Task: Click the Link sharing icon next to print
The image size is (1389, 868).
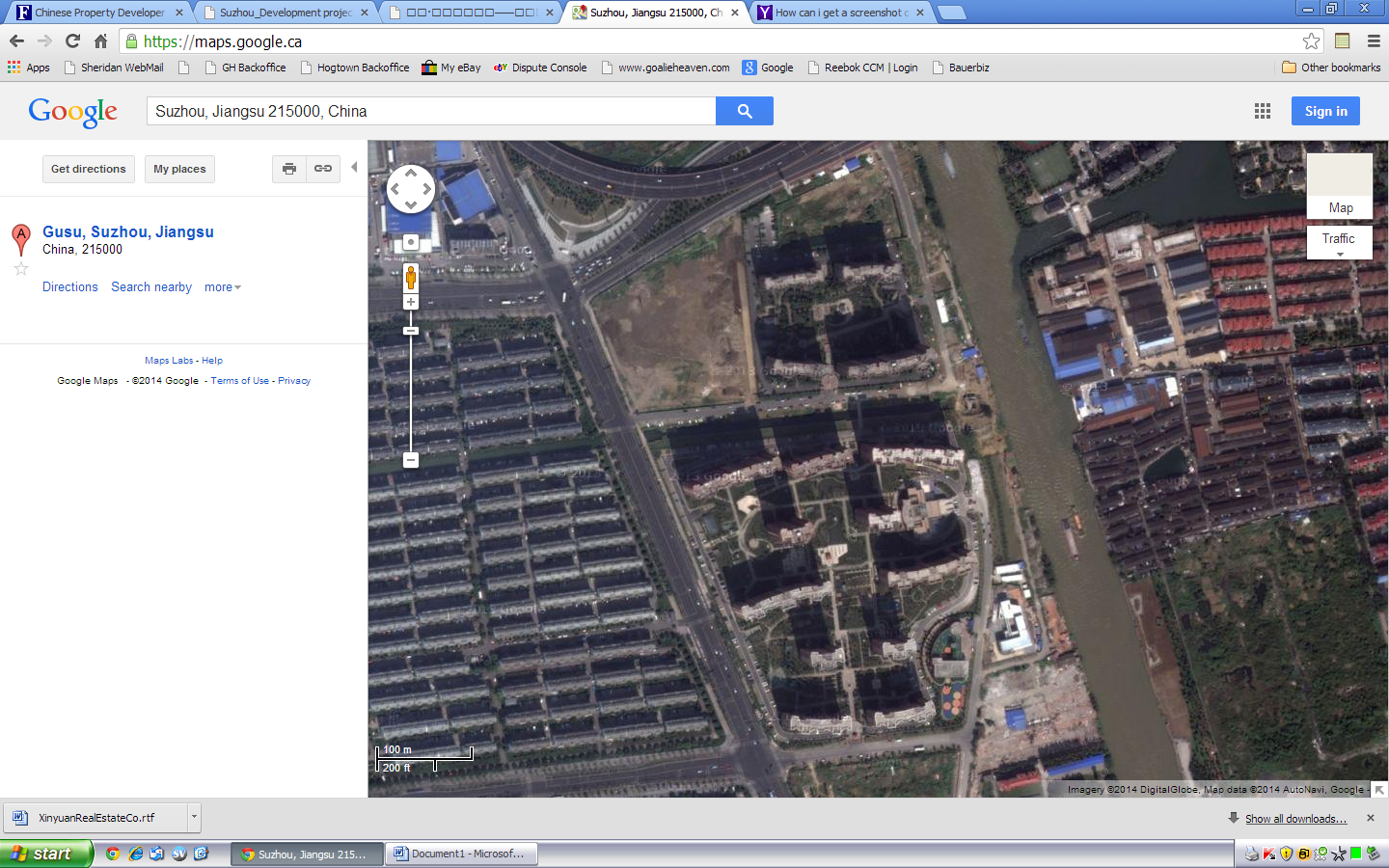Action: 322,168
